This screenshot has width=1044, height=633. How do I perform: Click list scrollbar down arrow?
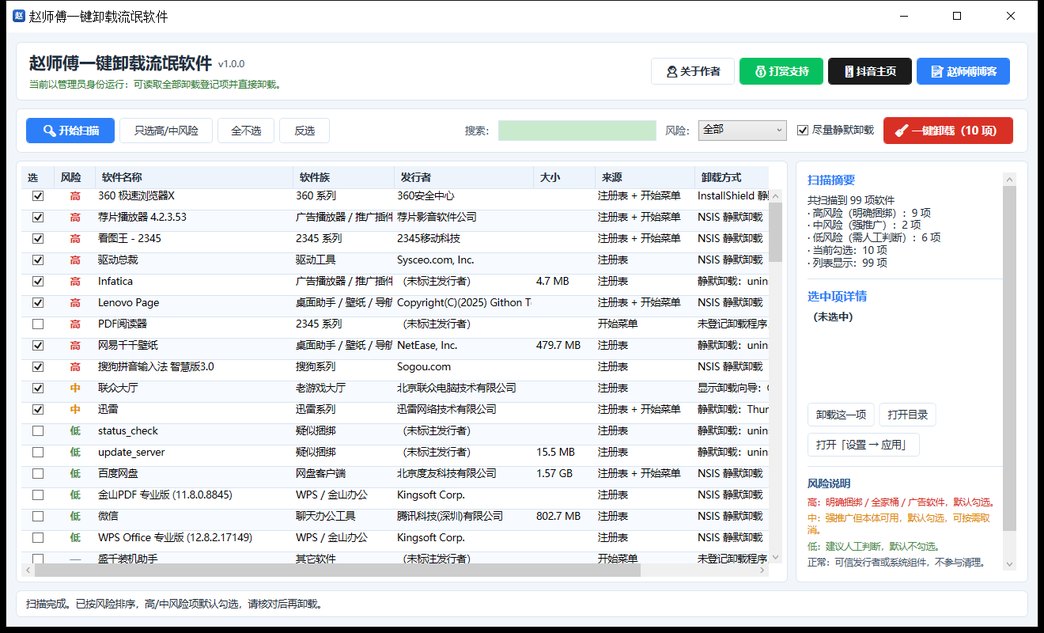coord(775,558)
